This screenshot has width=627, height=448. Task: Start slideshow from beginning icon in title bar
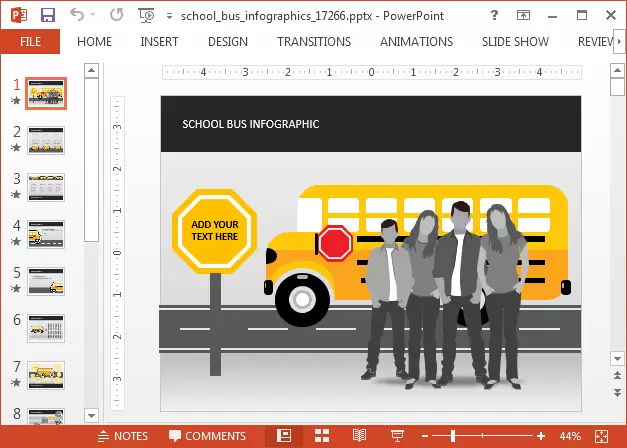click(147, 15)
